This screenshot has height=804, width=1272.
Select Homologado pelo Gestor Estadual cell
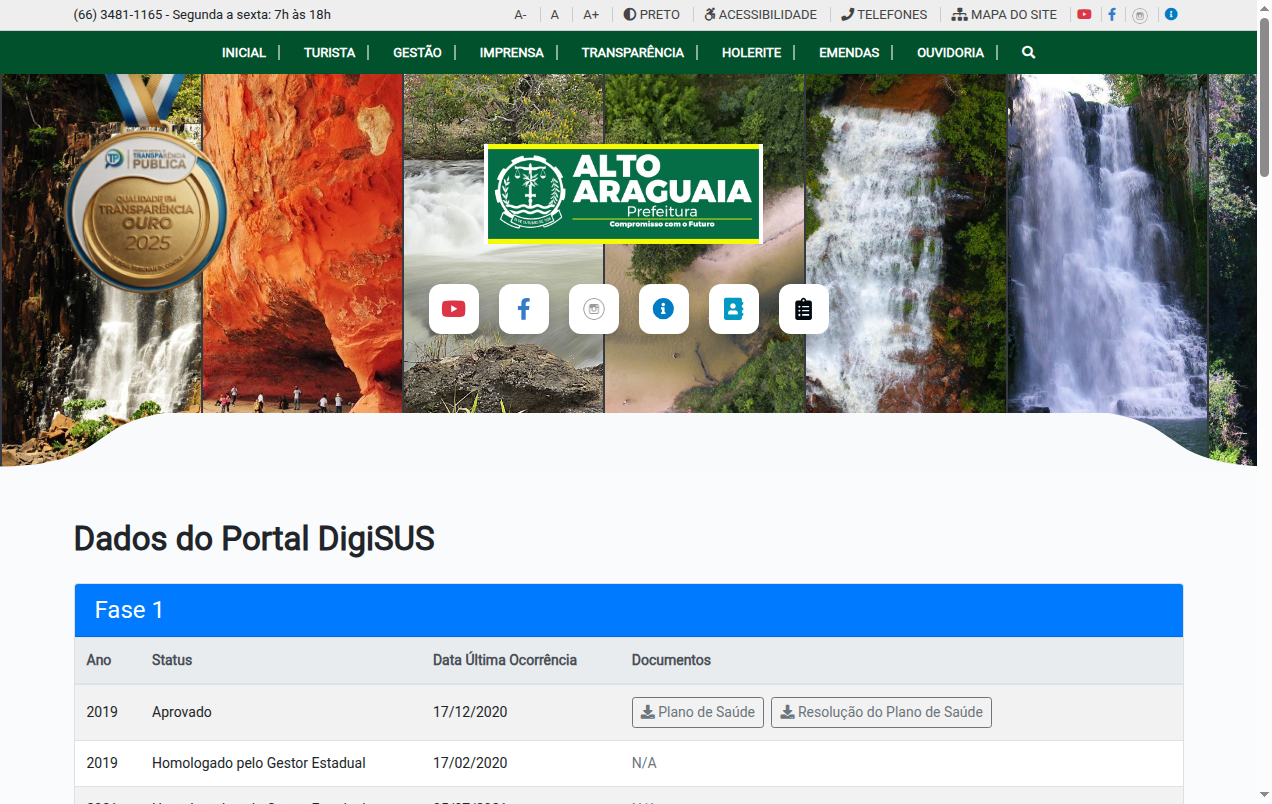(259, 763)
